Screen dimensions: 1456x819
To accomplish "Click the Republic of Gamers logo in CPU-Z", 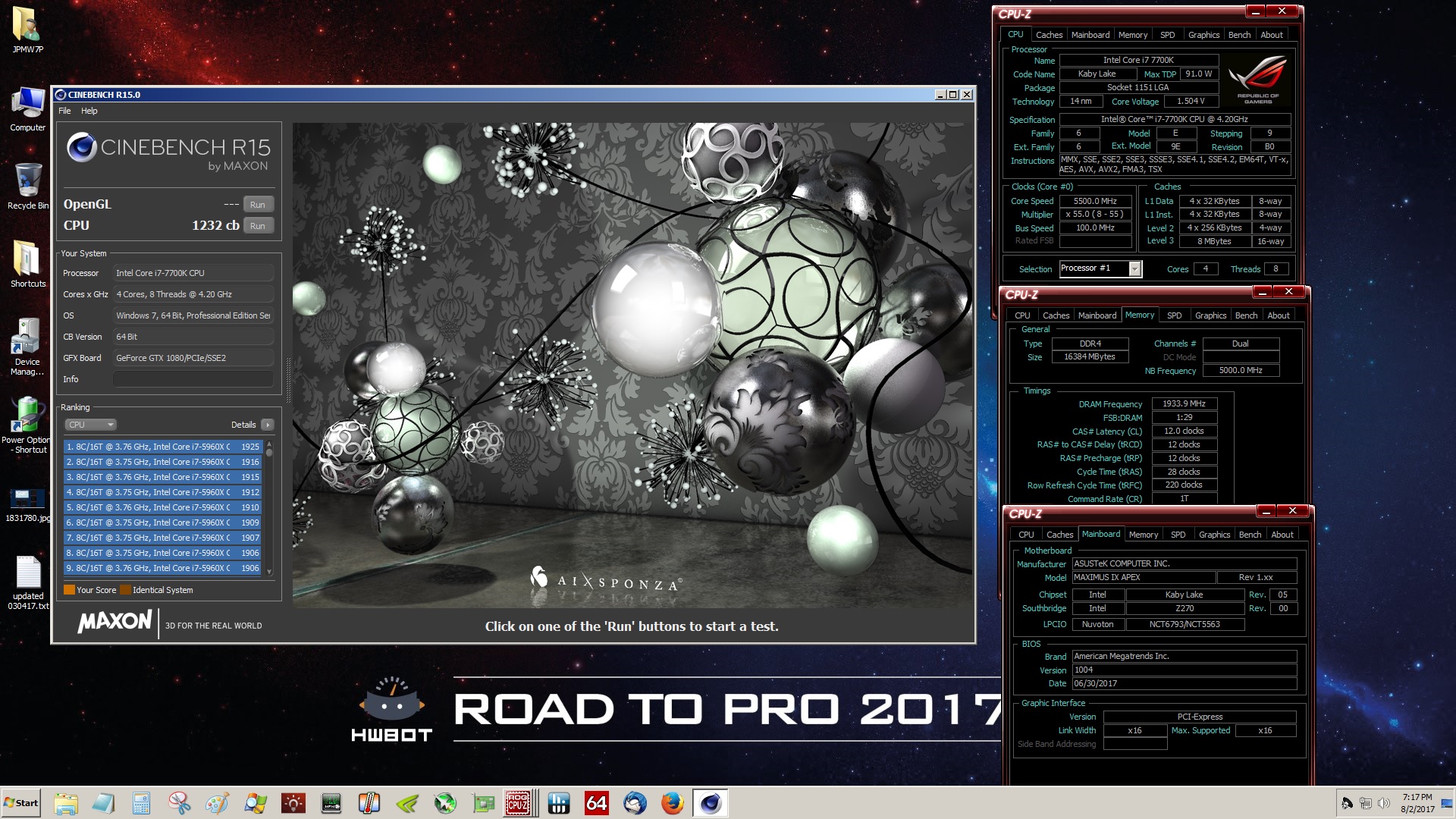I will click(1257, 80).
